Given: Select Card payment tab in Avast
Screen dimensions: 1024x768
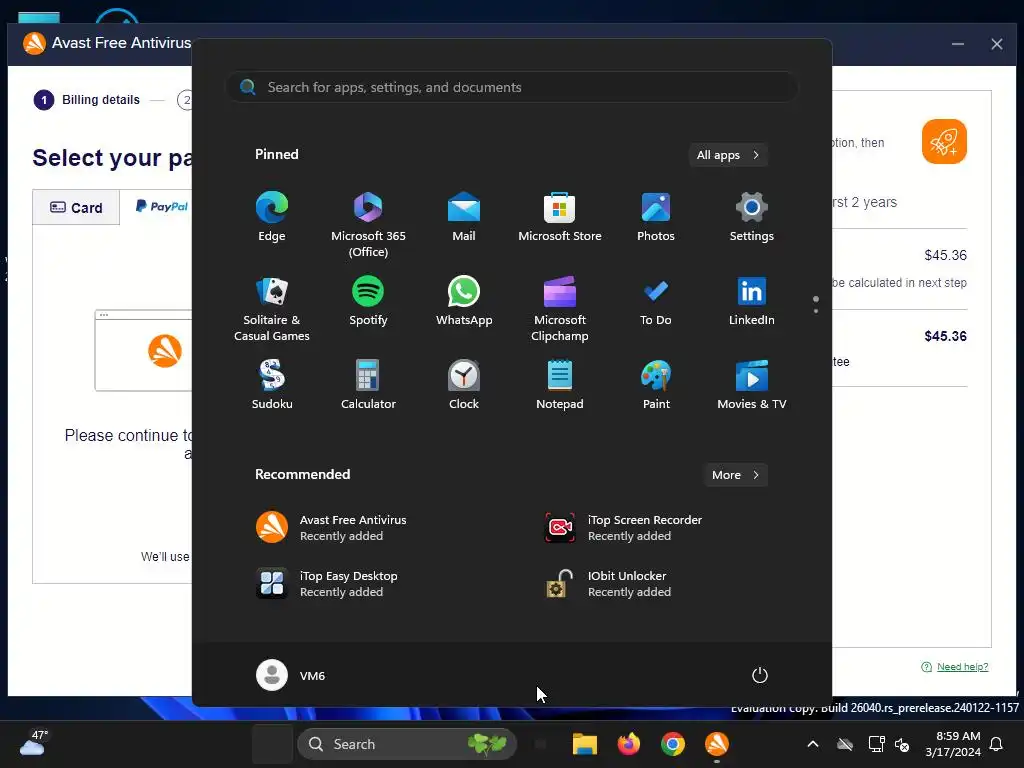Looking at the screenshot, I should tap(76, 208).
